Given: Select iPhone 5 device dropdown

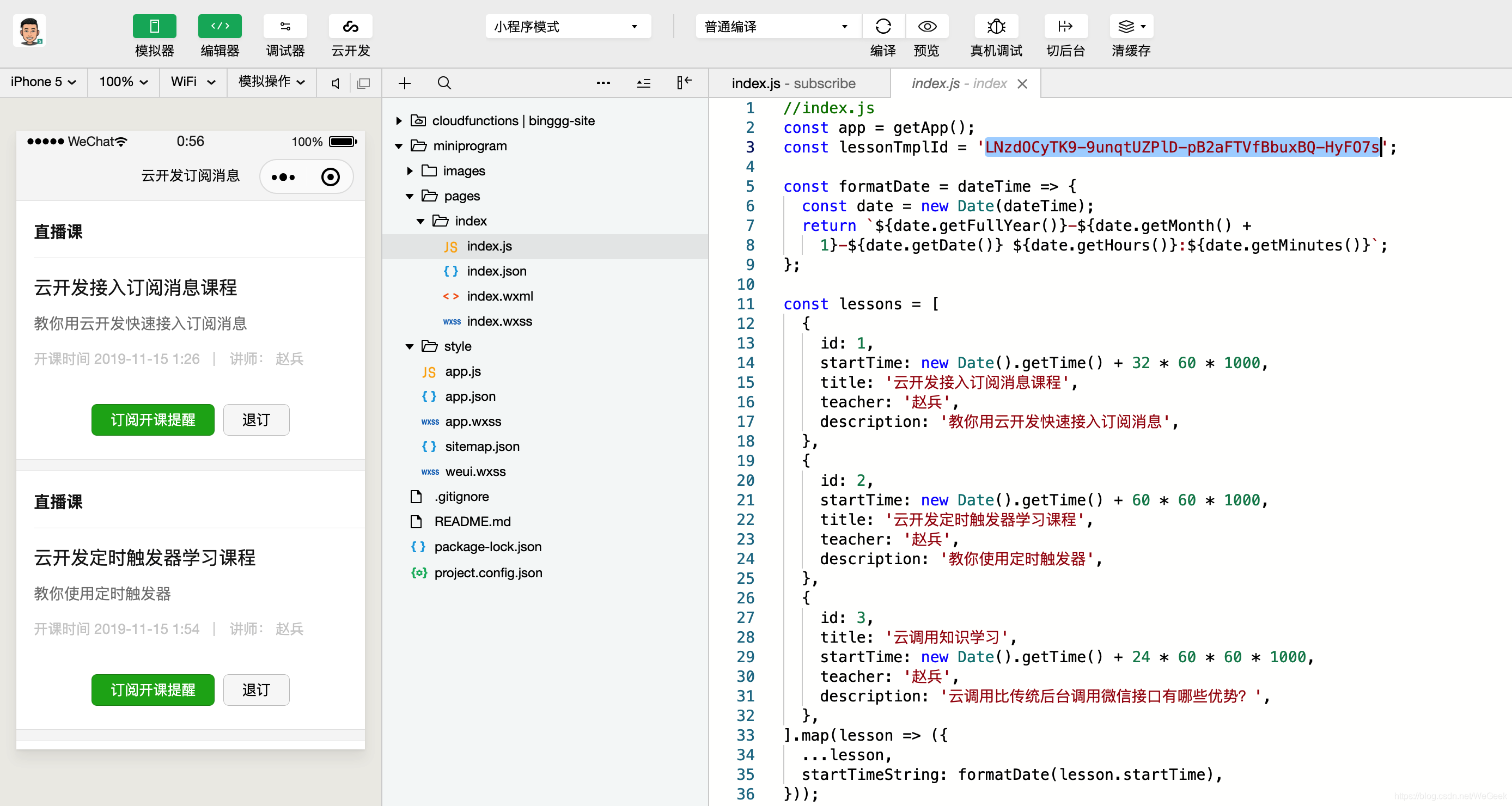Looking at the screenshot, I should (45, 82).
